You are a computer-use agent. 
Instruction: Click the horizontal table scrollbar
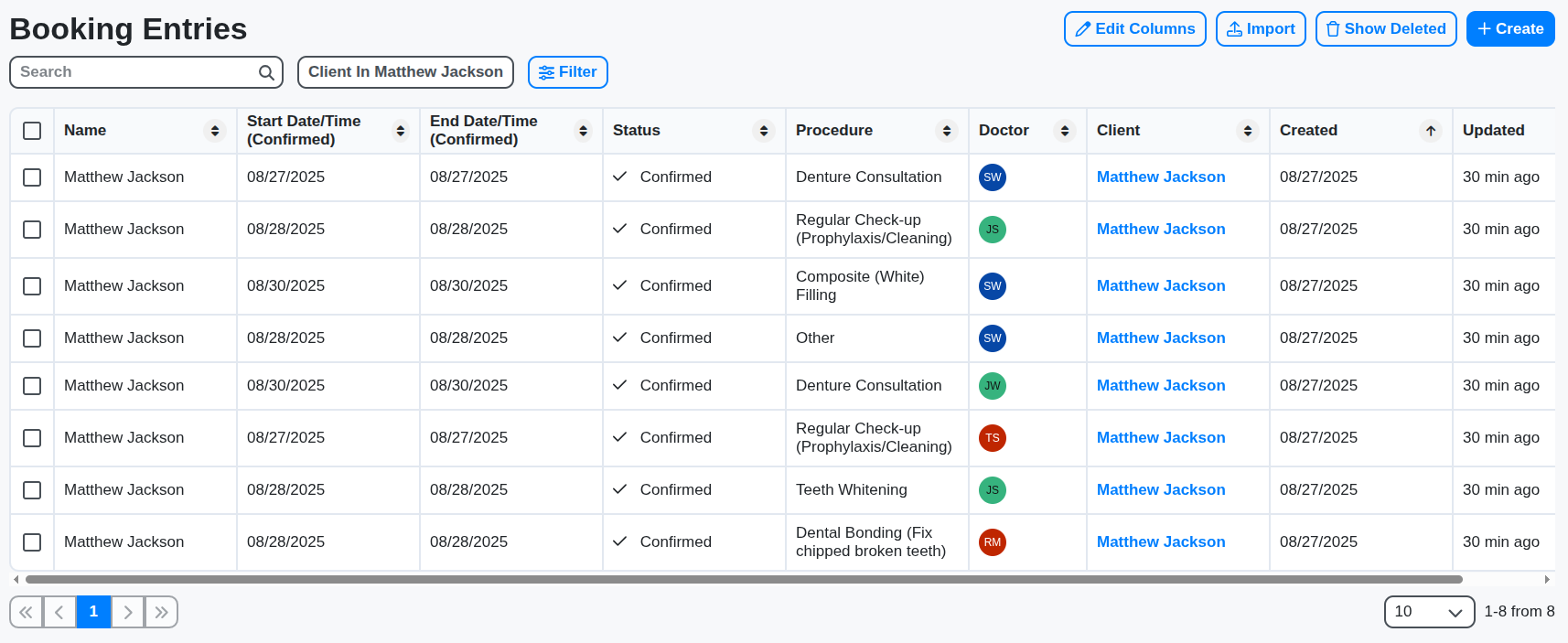point(744,579)
